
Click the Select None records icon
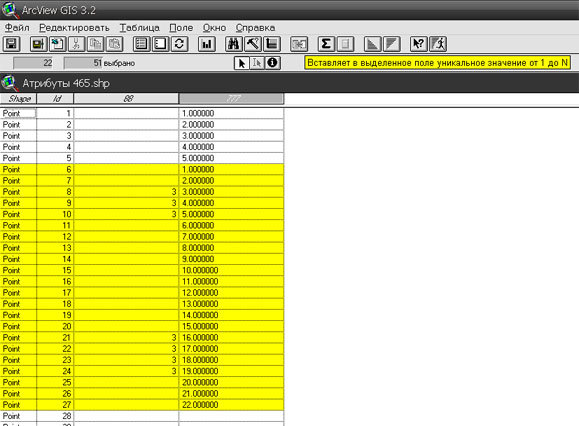tap(161, 44)
